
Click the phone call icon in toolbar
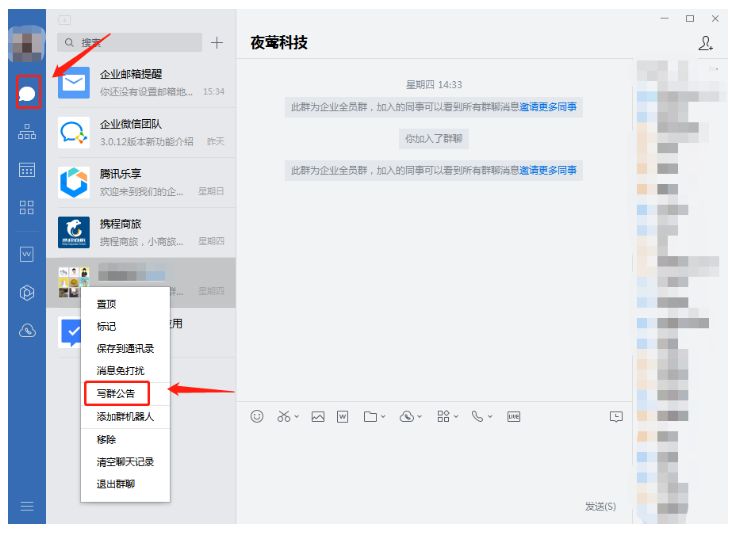pyautogui.click(x=477, y=416)
